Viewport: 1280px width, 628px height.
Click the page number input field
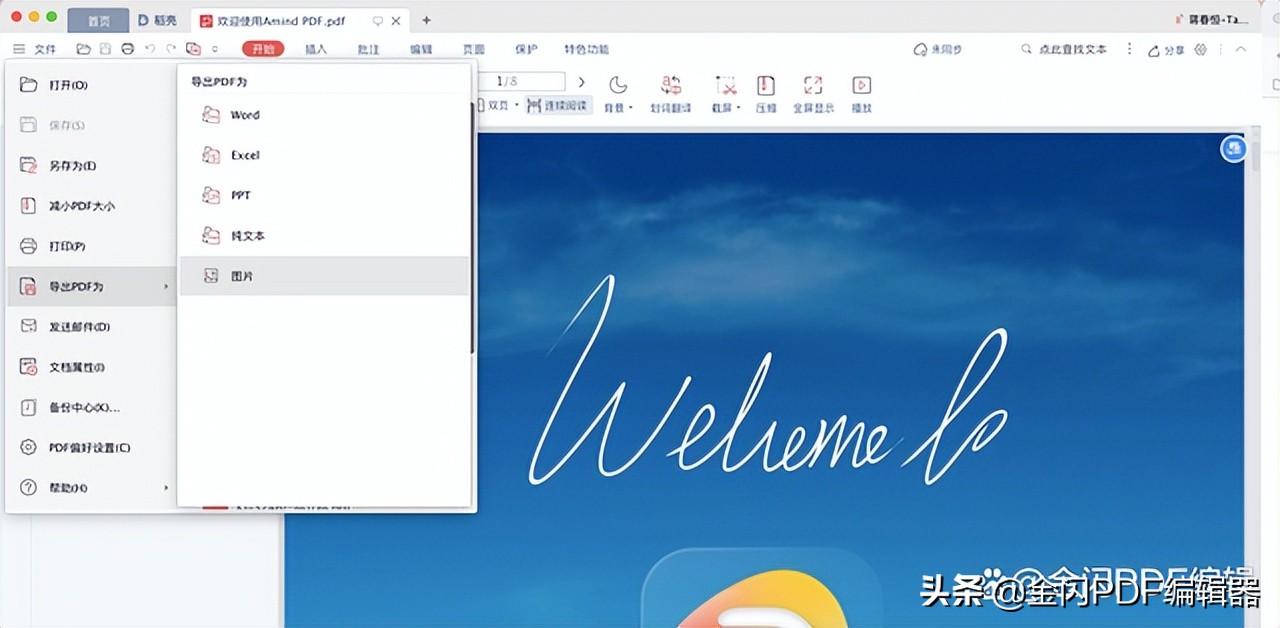520,82
